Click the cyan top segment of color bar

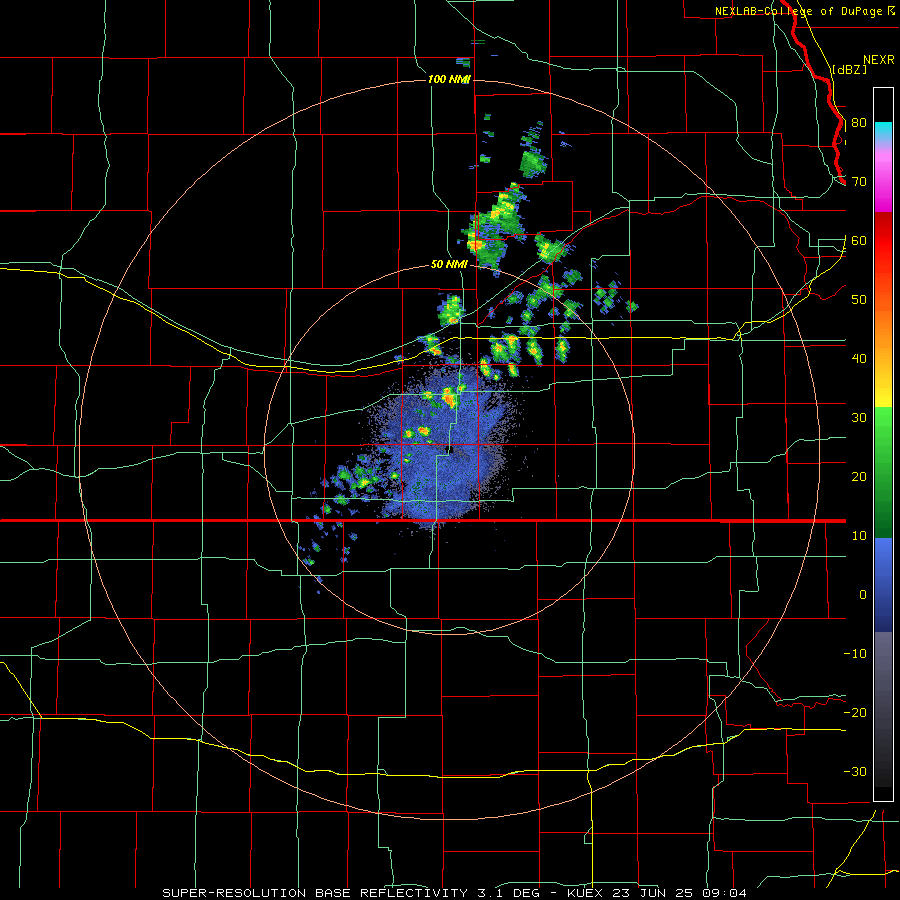click(x=883, y=130)
